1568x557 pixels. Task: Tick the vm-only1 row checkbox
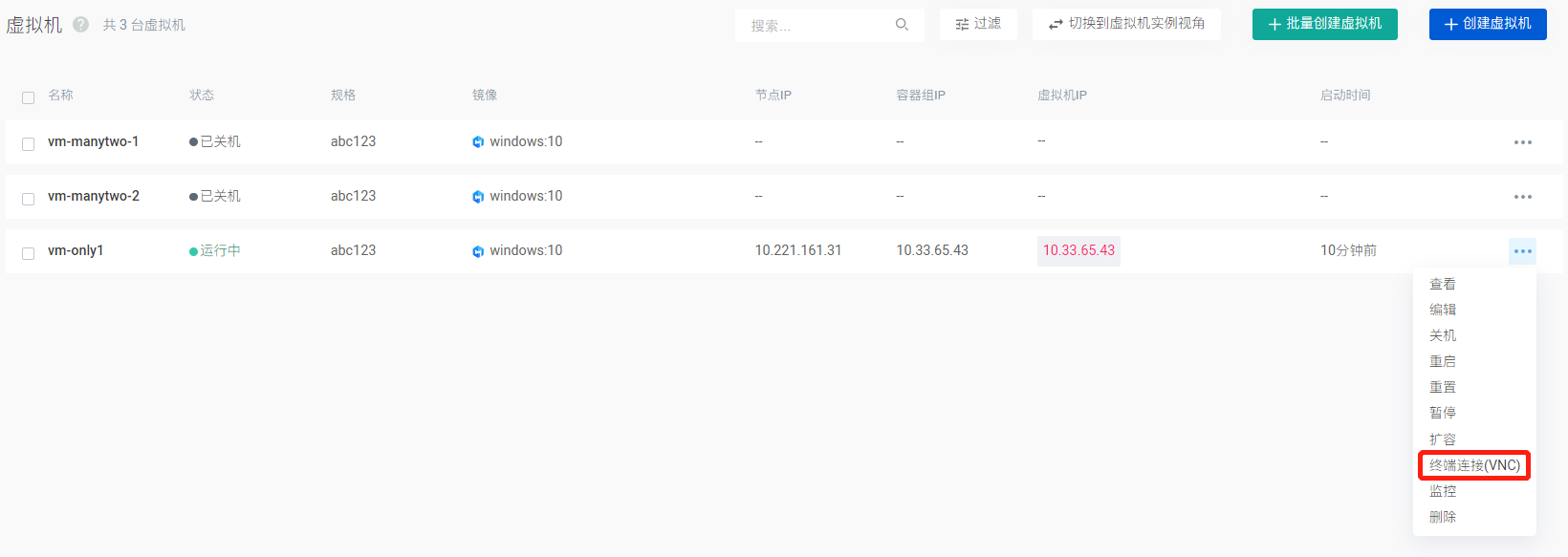tap(28, 253)
